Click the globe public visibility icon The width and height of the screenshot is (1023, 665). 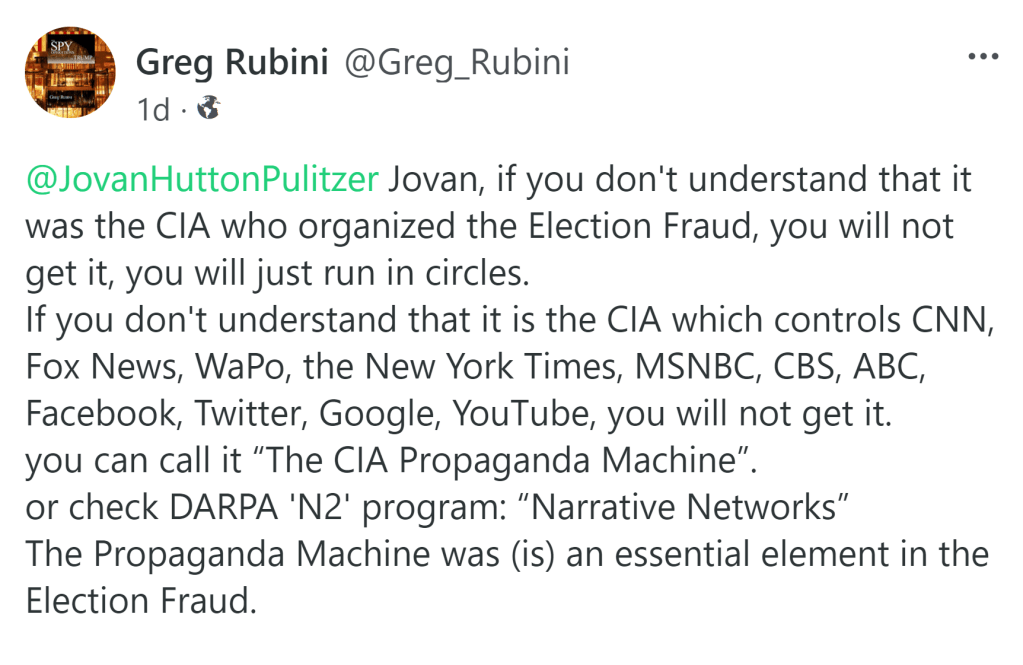click(207, 109)
